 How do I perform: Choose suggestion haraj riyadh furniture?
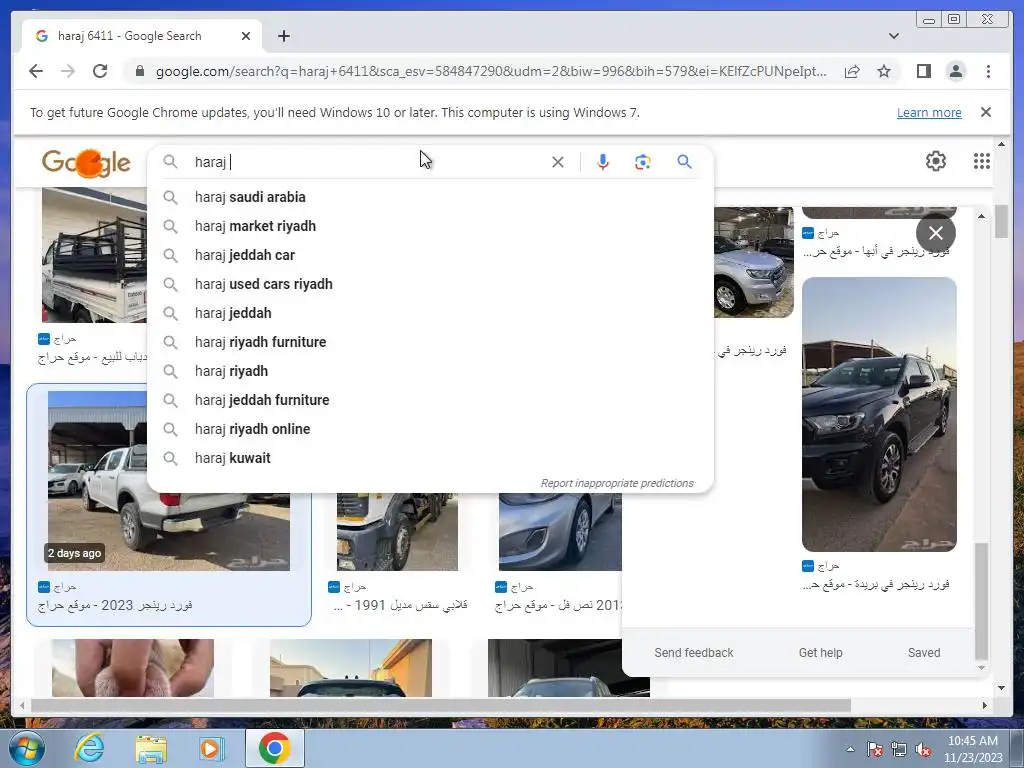430,342
